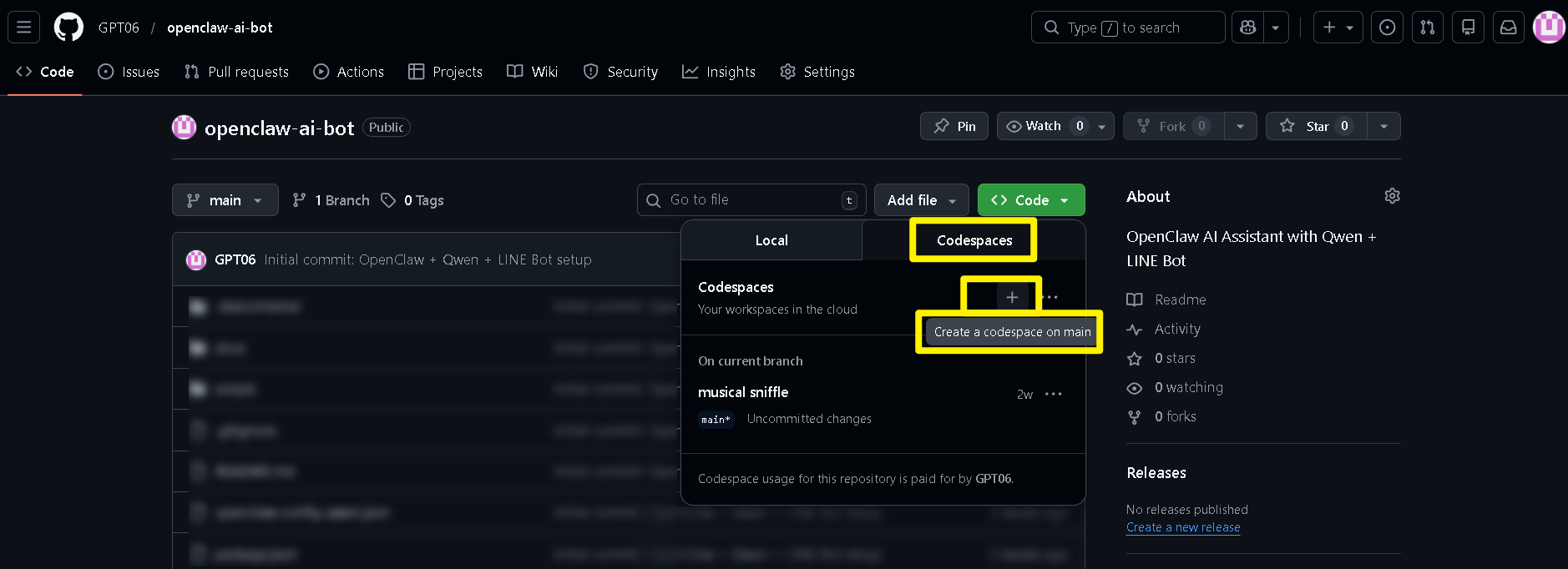Open options menu for musical sniffle codespace

point(1054,394)
